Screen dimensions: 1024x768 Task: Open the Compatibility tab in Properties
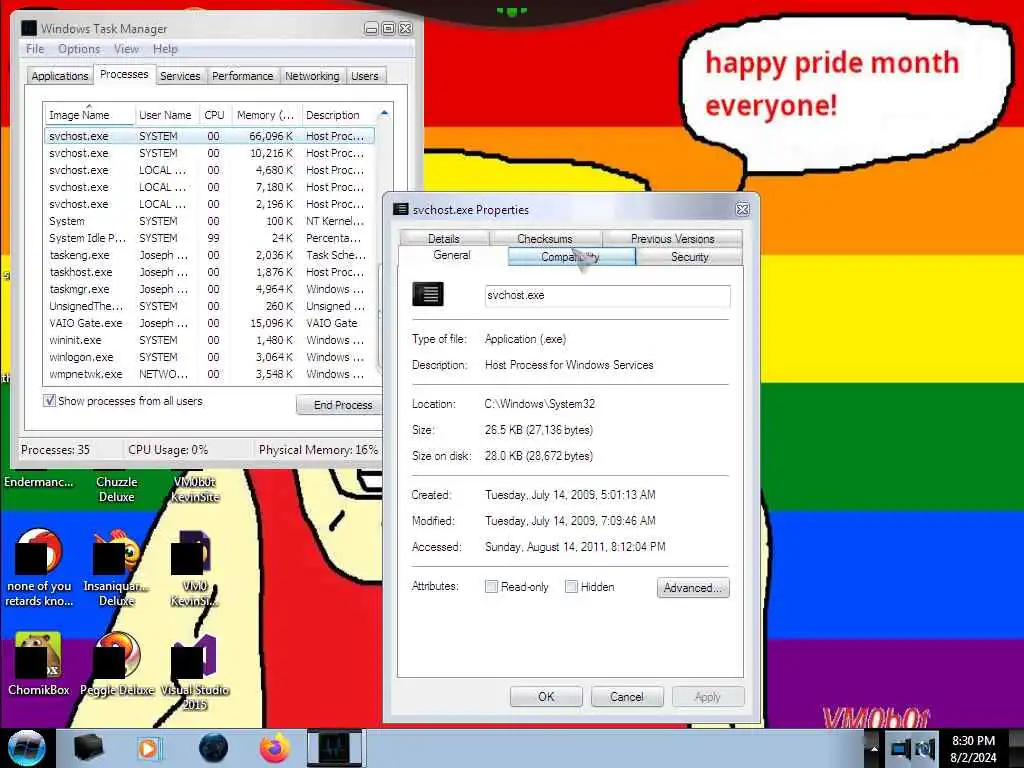[571, 257]
